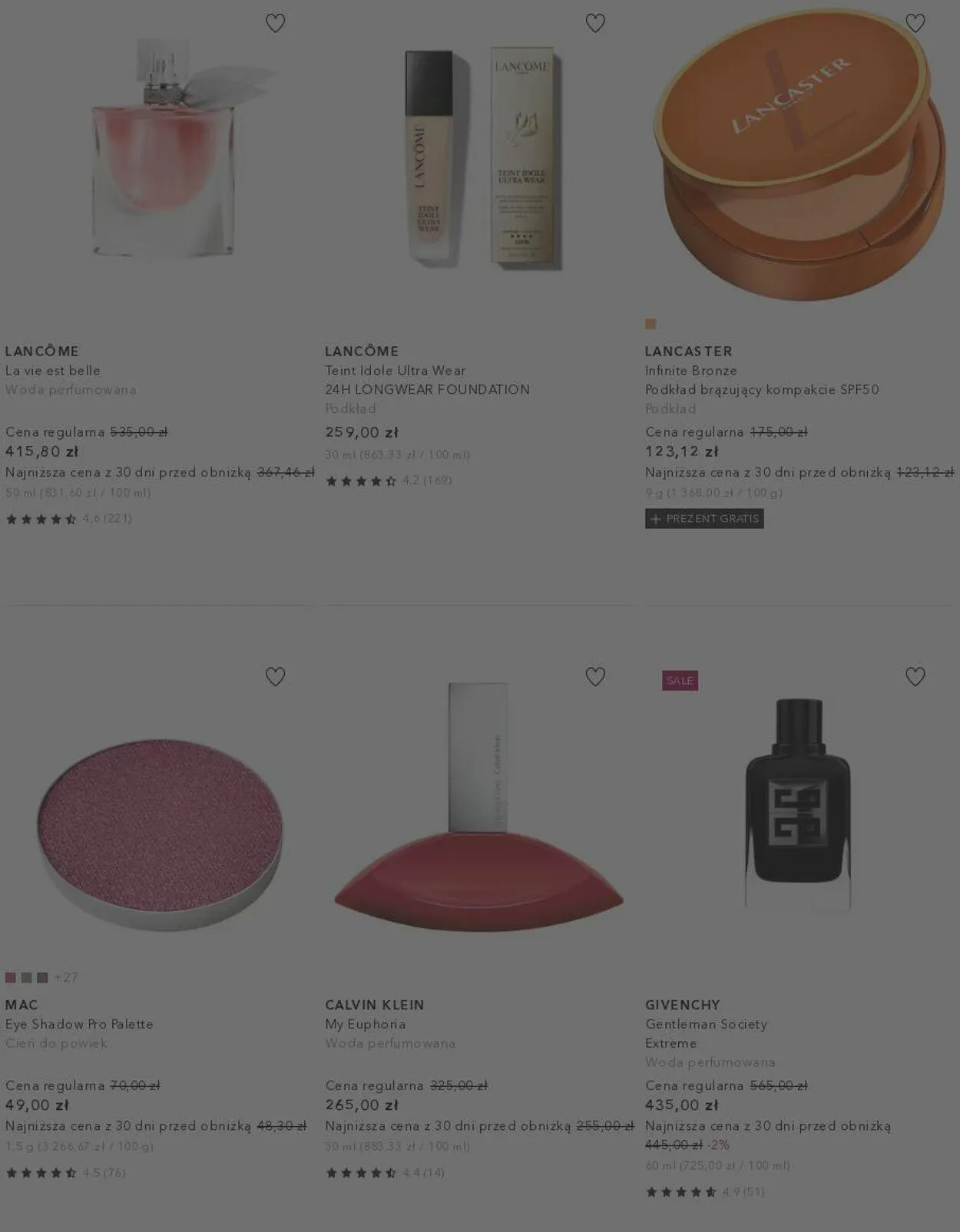Save MAC Eye Shadow Pro Palette to wishlist
The image size is (960, 1232).
[275, 676]
